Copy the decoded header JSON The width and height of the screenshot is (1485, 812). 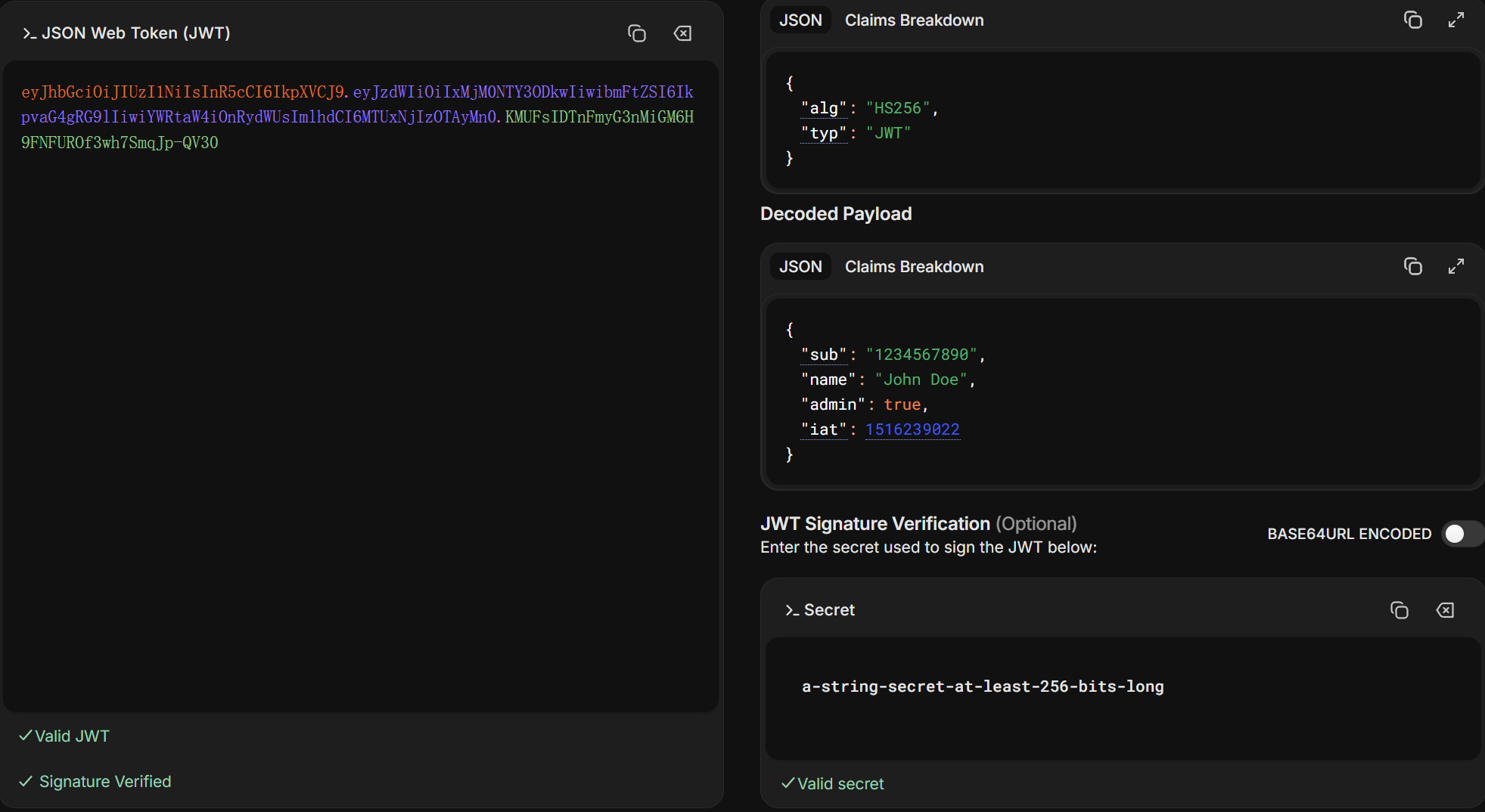(x=1412, y=20)
